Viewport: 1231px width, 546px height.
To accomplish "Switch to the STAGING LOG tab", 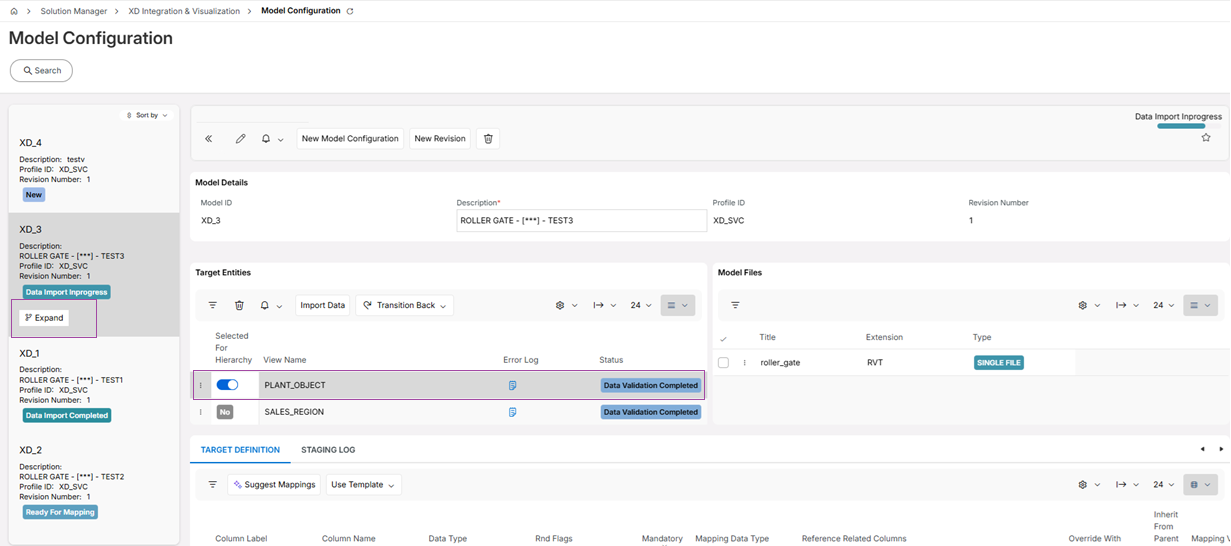I will (x=328, y=450).
